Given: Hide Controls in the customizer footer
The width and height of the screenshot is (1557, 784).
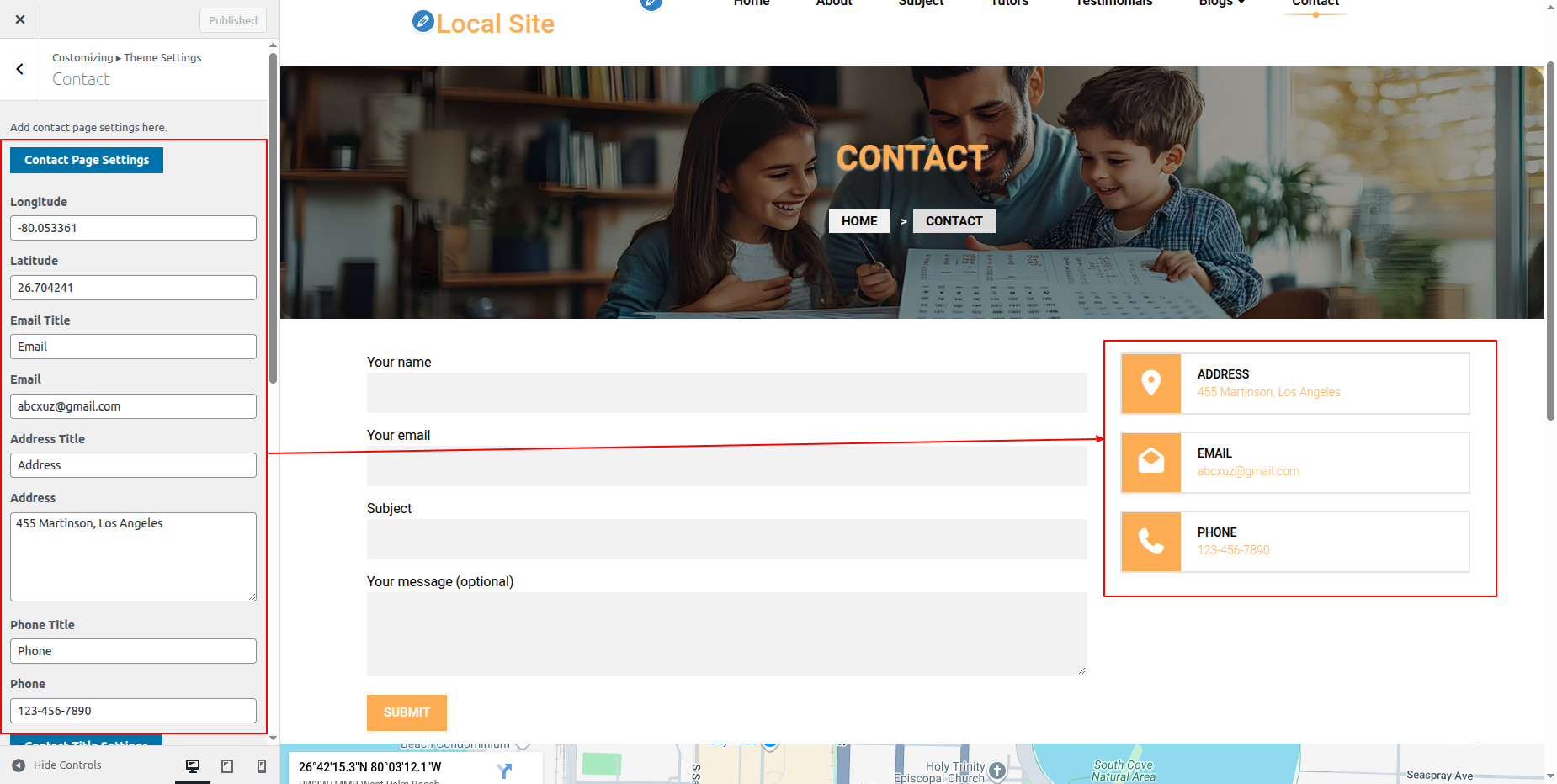Looking at the screenshot, I should click(x=57, y=765).
